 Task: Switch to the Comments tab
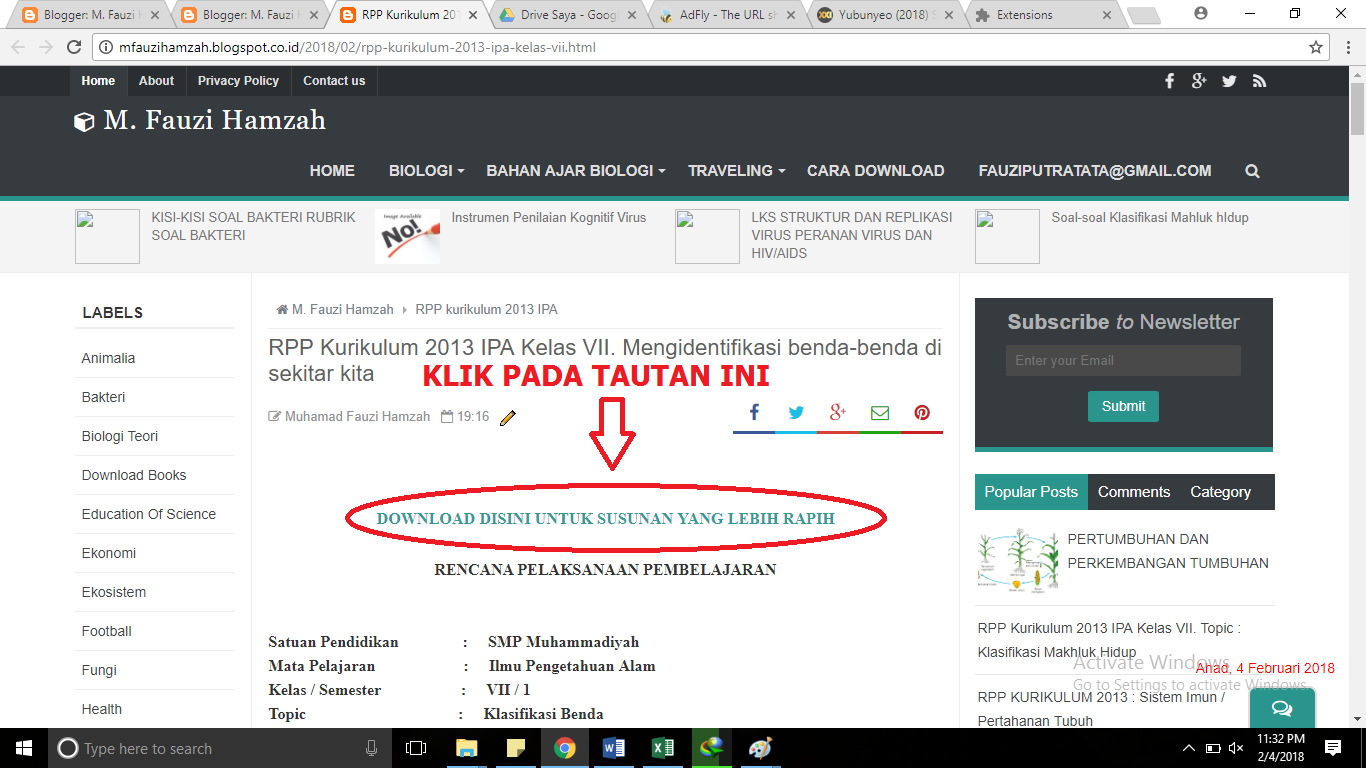click(x=1133, y=491)
